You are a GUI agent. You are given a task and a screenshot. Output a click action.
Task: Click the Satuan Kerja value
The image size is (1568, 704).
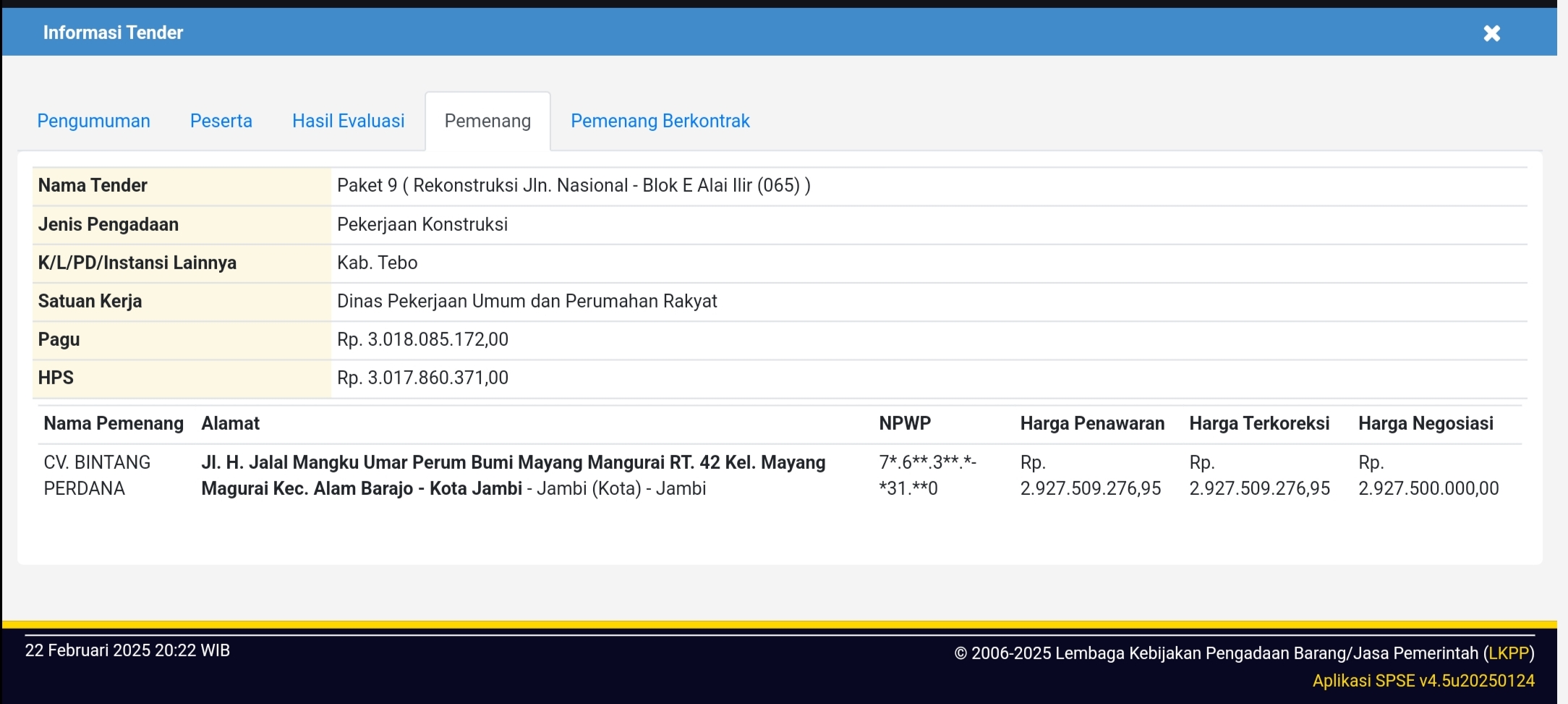click(527, 301)
